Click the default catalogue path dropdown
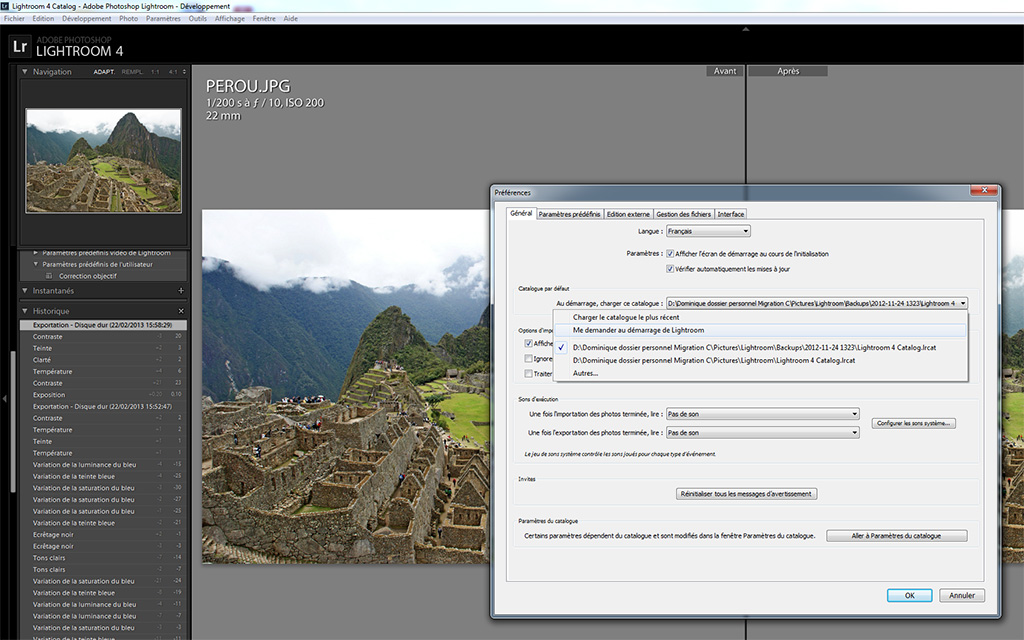The height and width of the screenshot is (640, 1024). 816,303
